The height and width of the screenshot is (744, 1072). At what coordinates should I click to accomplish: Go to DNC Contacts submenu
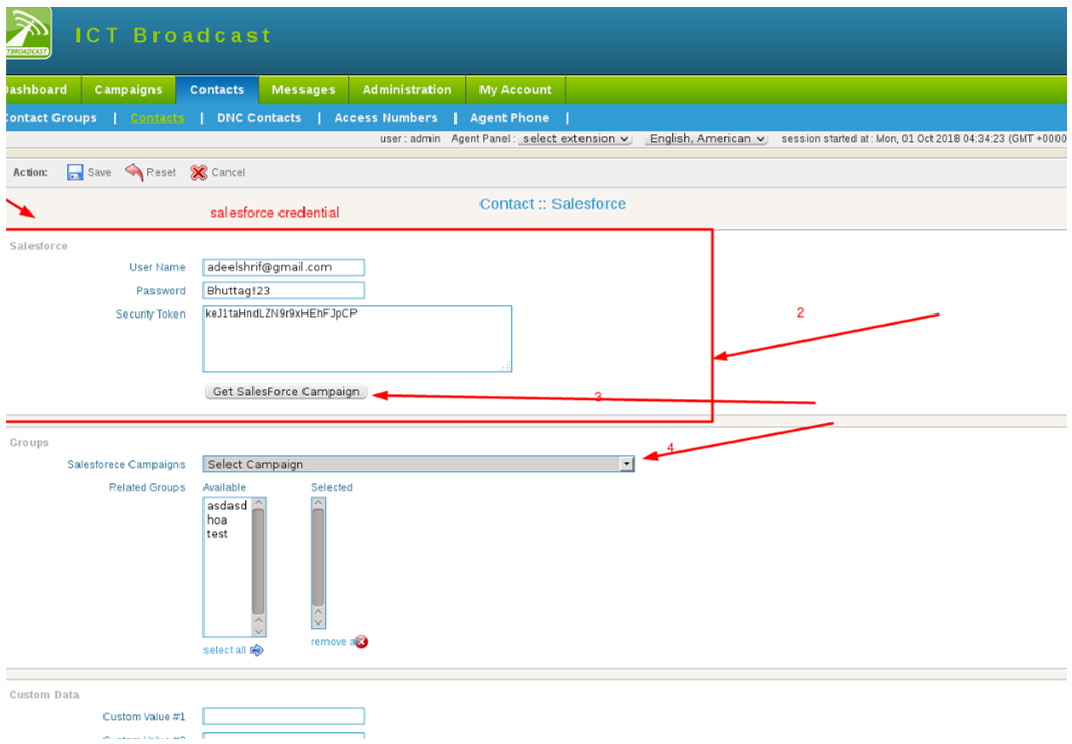point(259,118)
